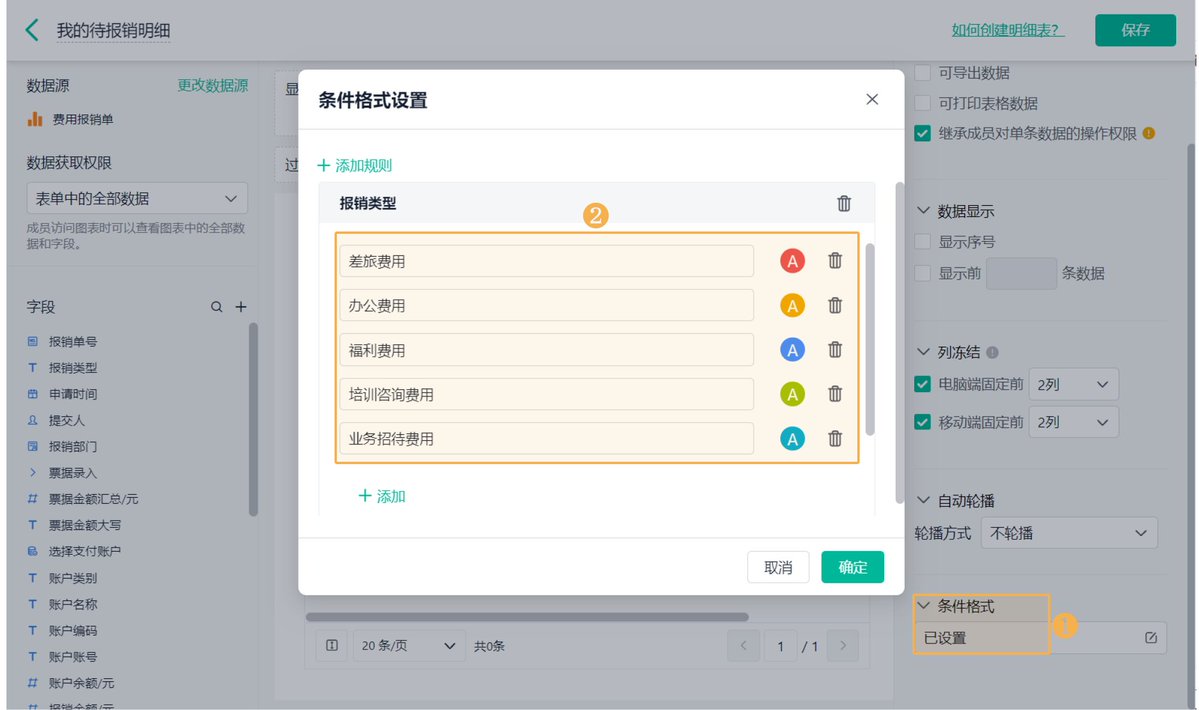
Task: Select the 报销类型 field
Action: point(73,368)
